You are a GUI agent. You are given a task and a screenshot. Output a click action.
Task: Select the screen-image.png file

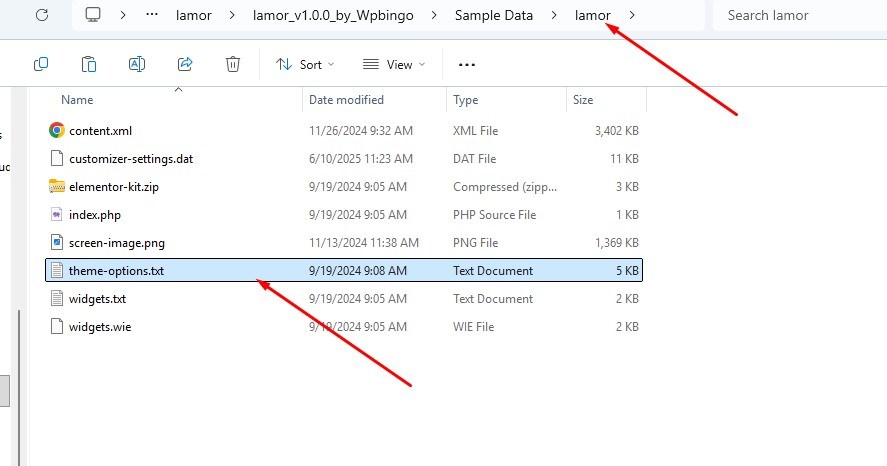coord(116,243)
